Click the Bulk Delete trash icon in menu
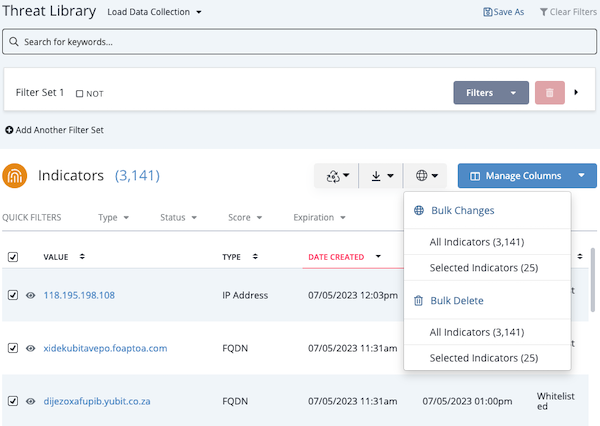Screen dimensions: 600x426 click(x=418, y=301)
